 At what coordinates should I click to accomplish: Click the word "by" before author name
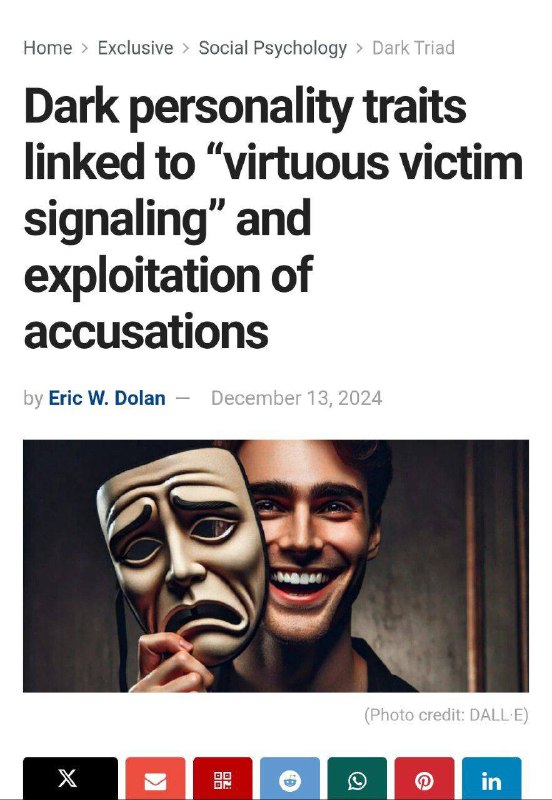(x=33, y=398)
